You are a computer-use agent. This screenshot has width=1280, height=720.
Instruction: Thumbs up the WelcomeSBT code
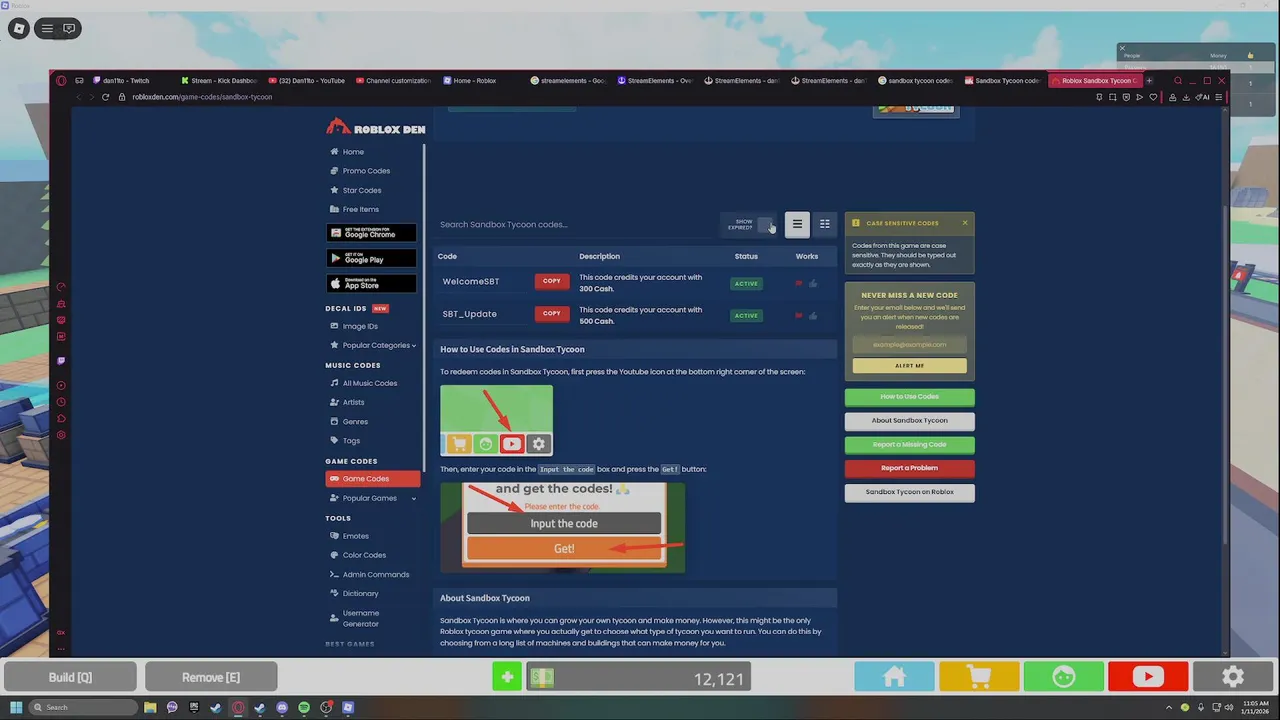point(813,284)
